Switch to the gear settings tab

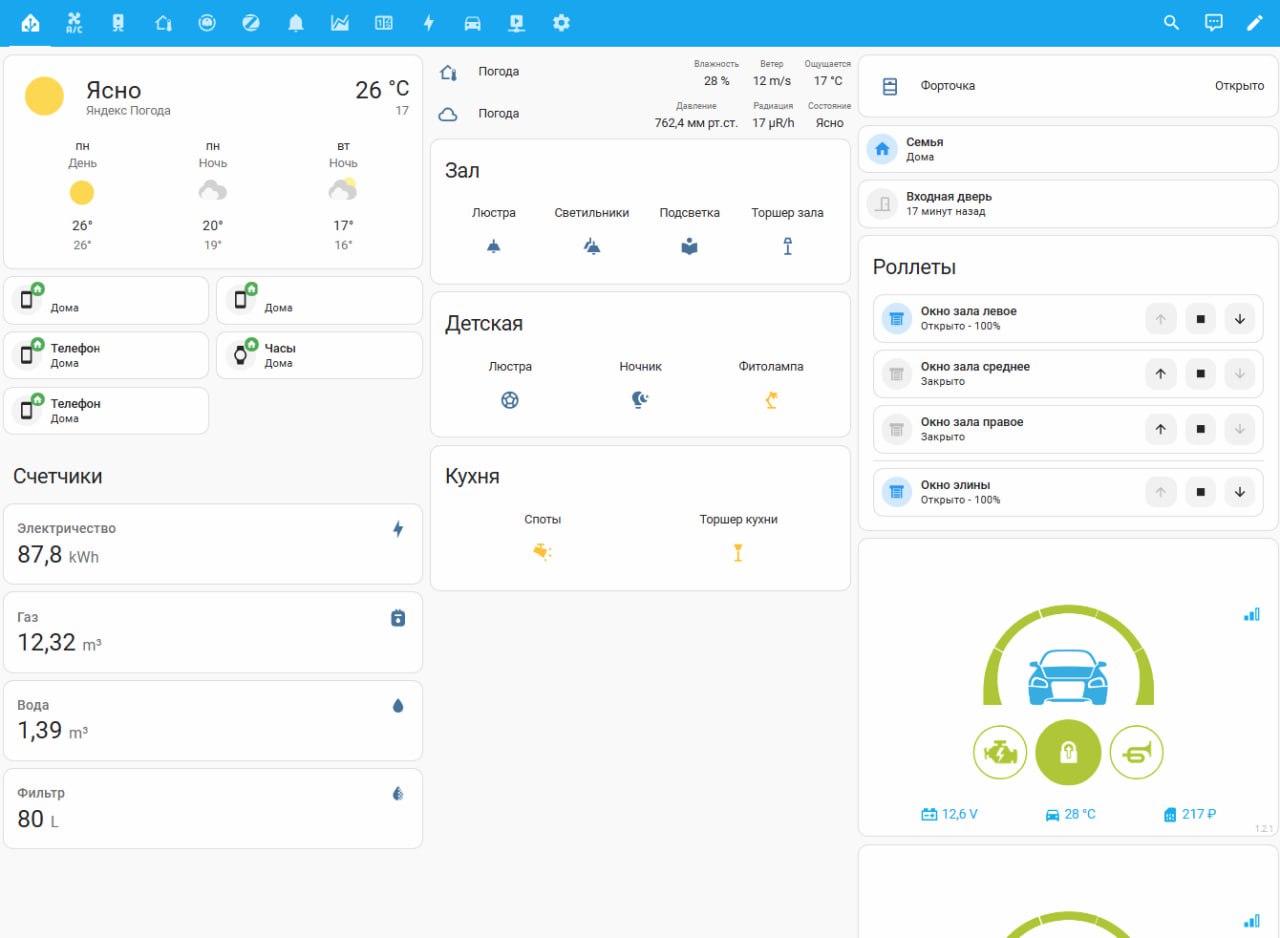point(561,22)
